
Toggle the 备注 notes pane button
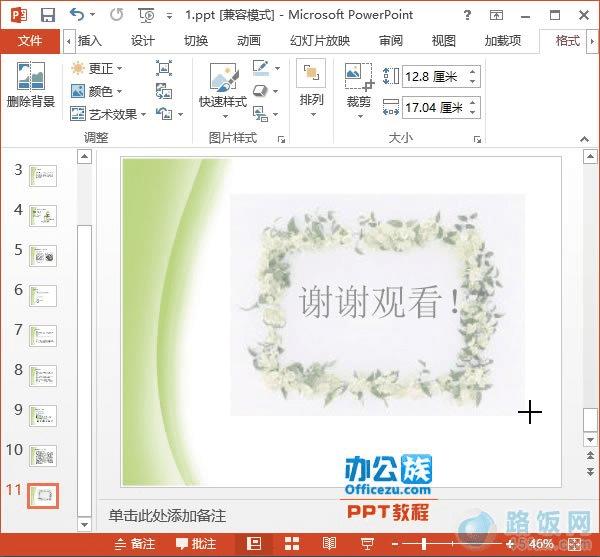click(135, 544)
